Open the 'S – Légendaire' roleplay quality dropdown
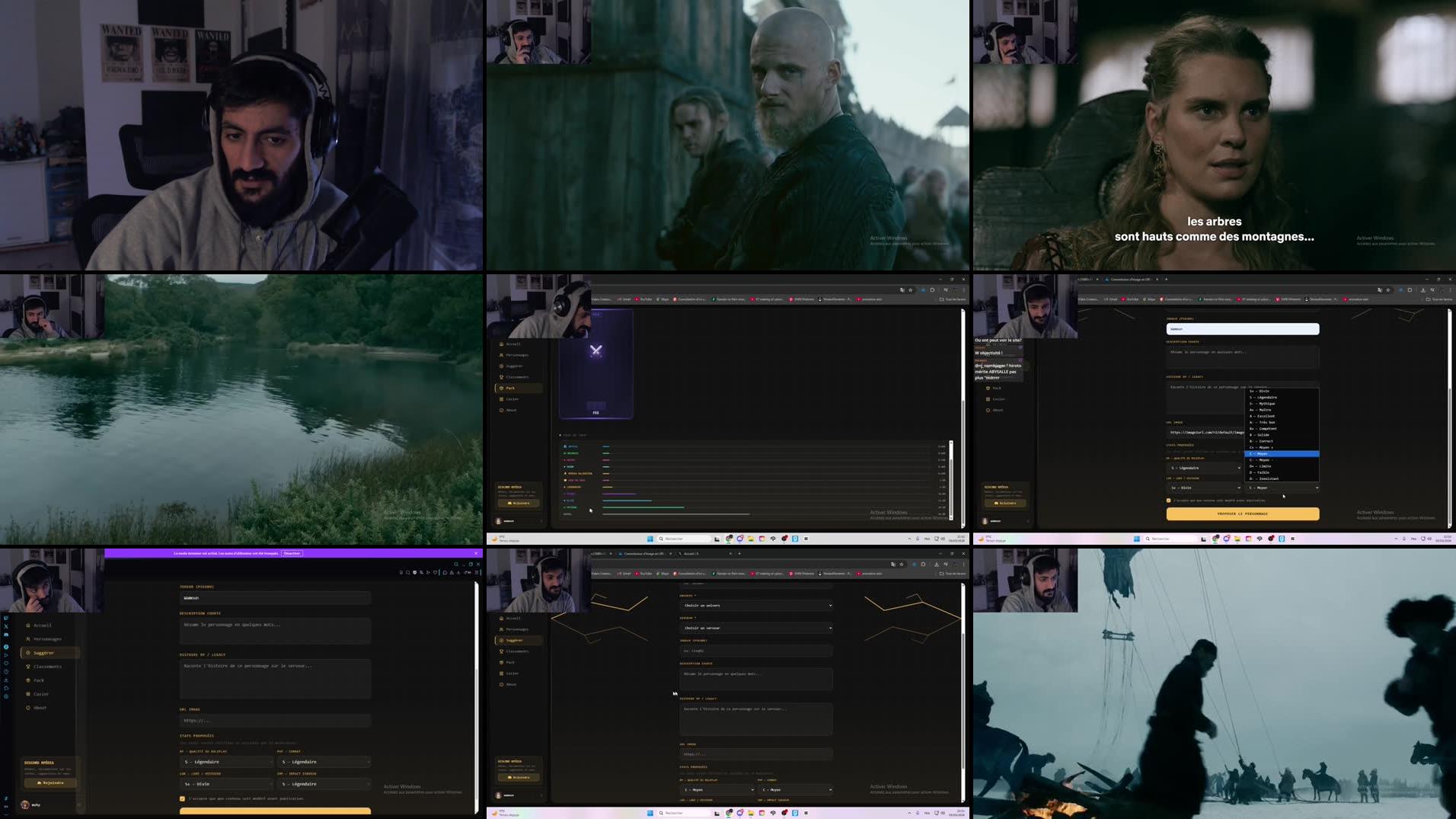 tap(227, 761)
